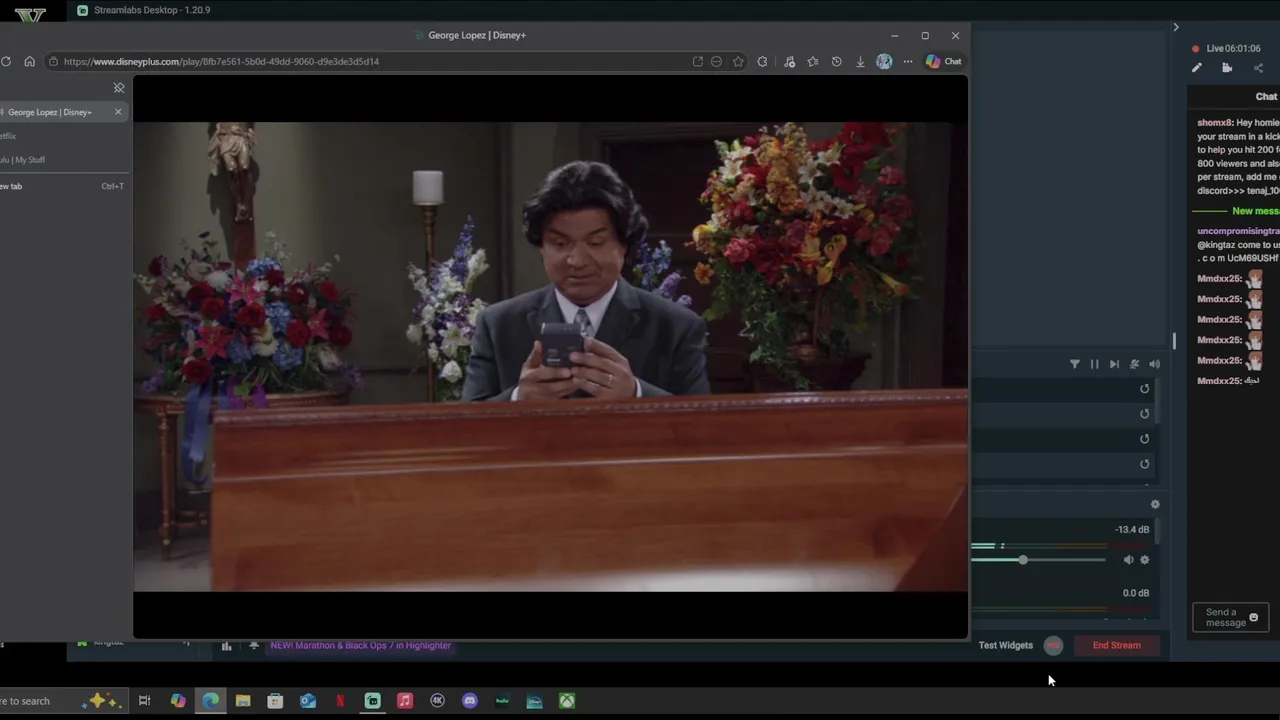Click the browser home icon
The height and width of the screenshot is (720, 1280).
tap(29, 61)
